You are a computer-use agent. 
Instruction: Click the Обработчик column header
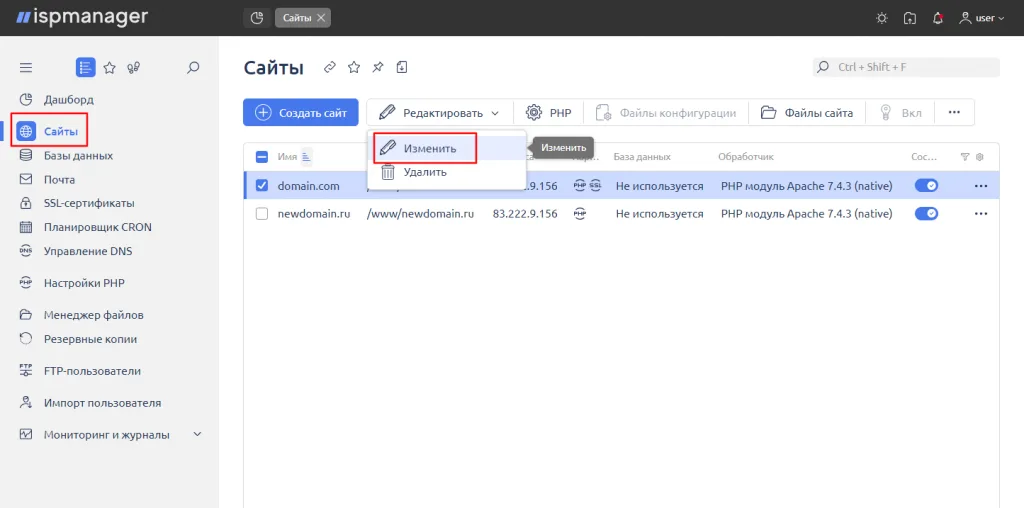pos(746,157)
